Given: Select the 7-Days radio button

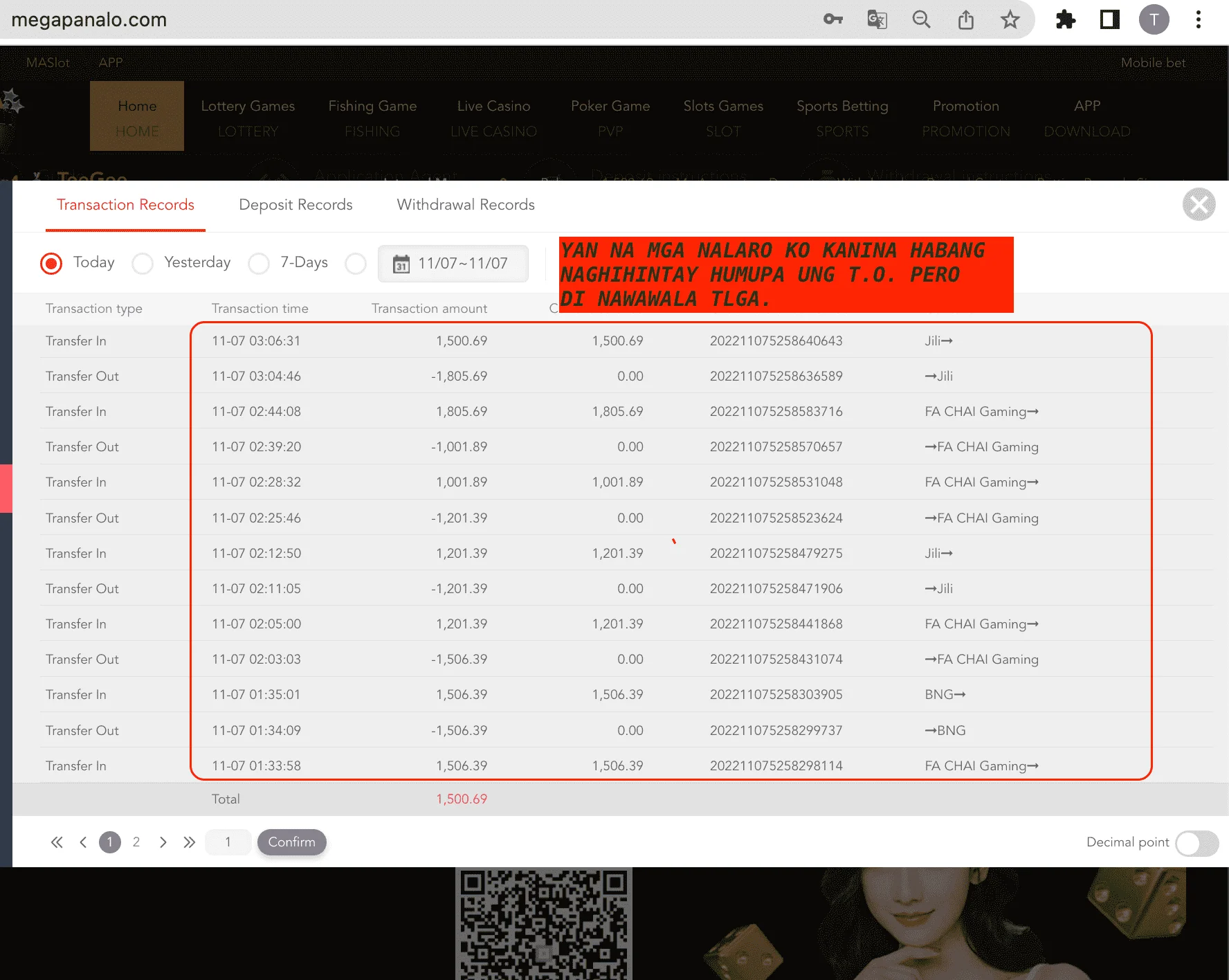Looking at the screenshot, I should [x=259, y=264].
